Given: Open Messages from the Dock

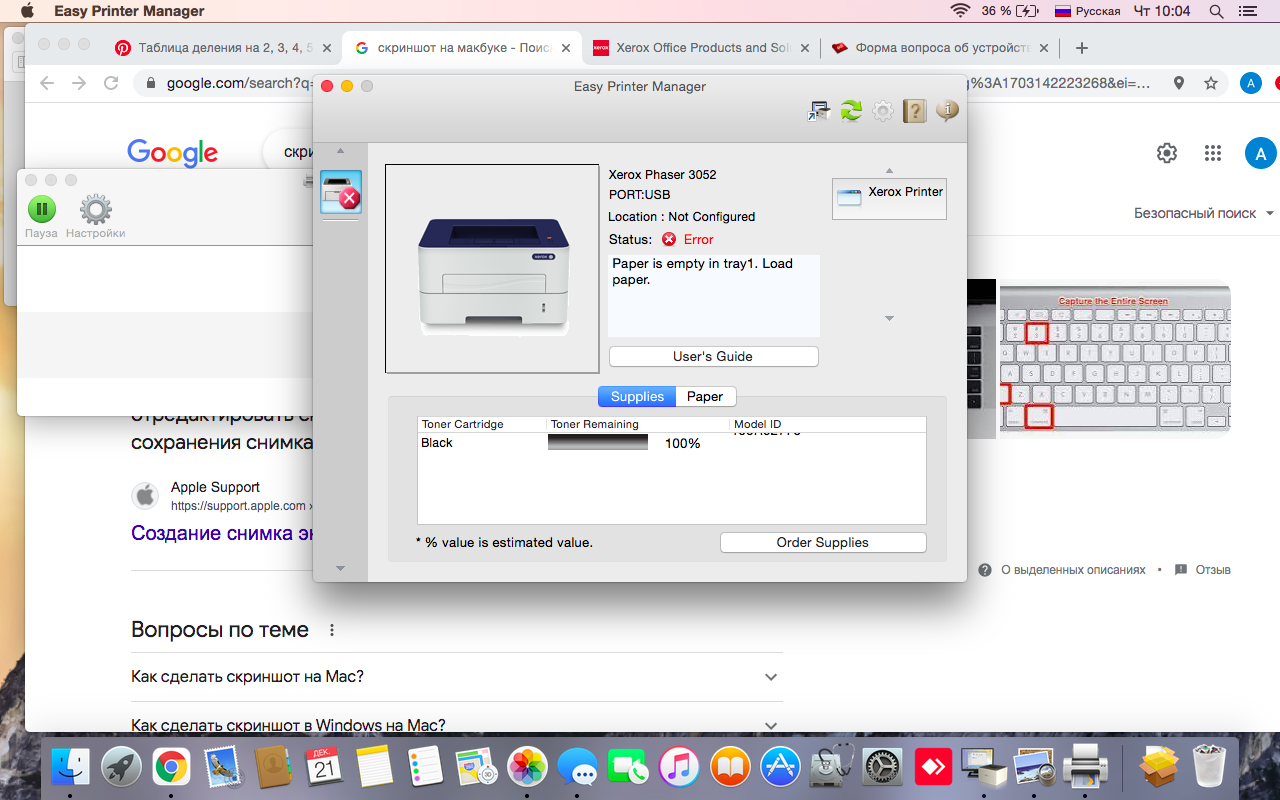Looking at the screenshot, I should pos(578,767).
